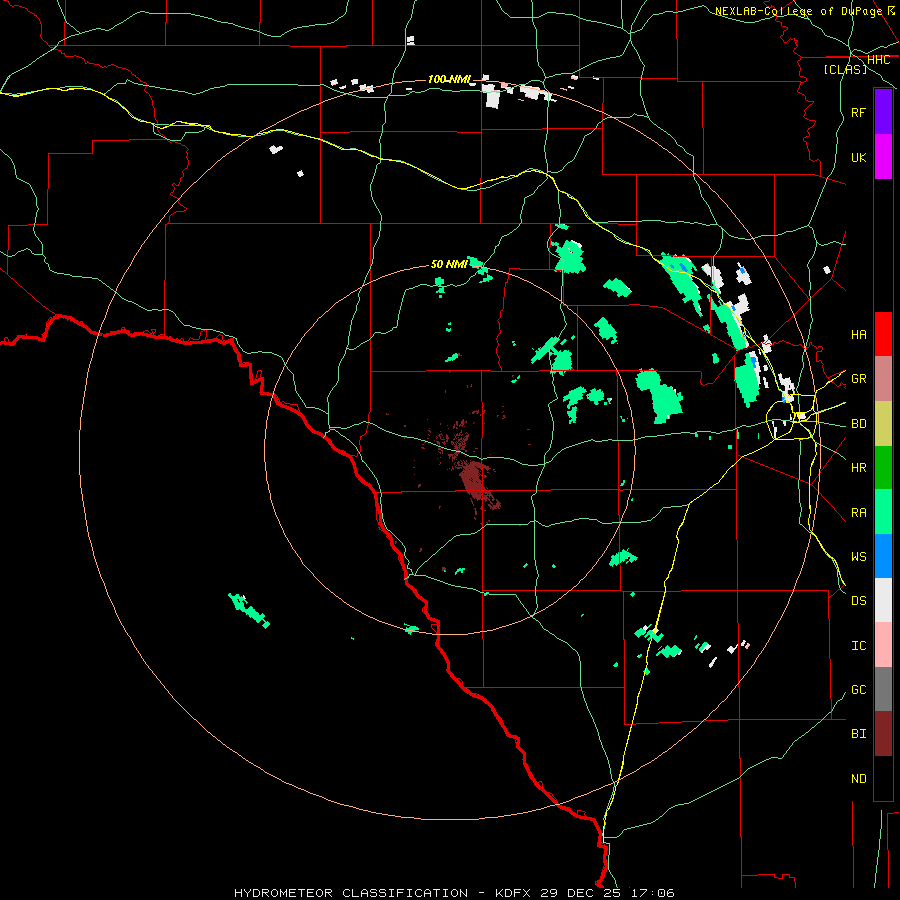Click the bright green RA swatch

883,512
